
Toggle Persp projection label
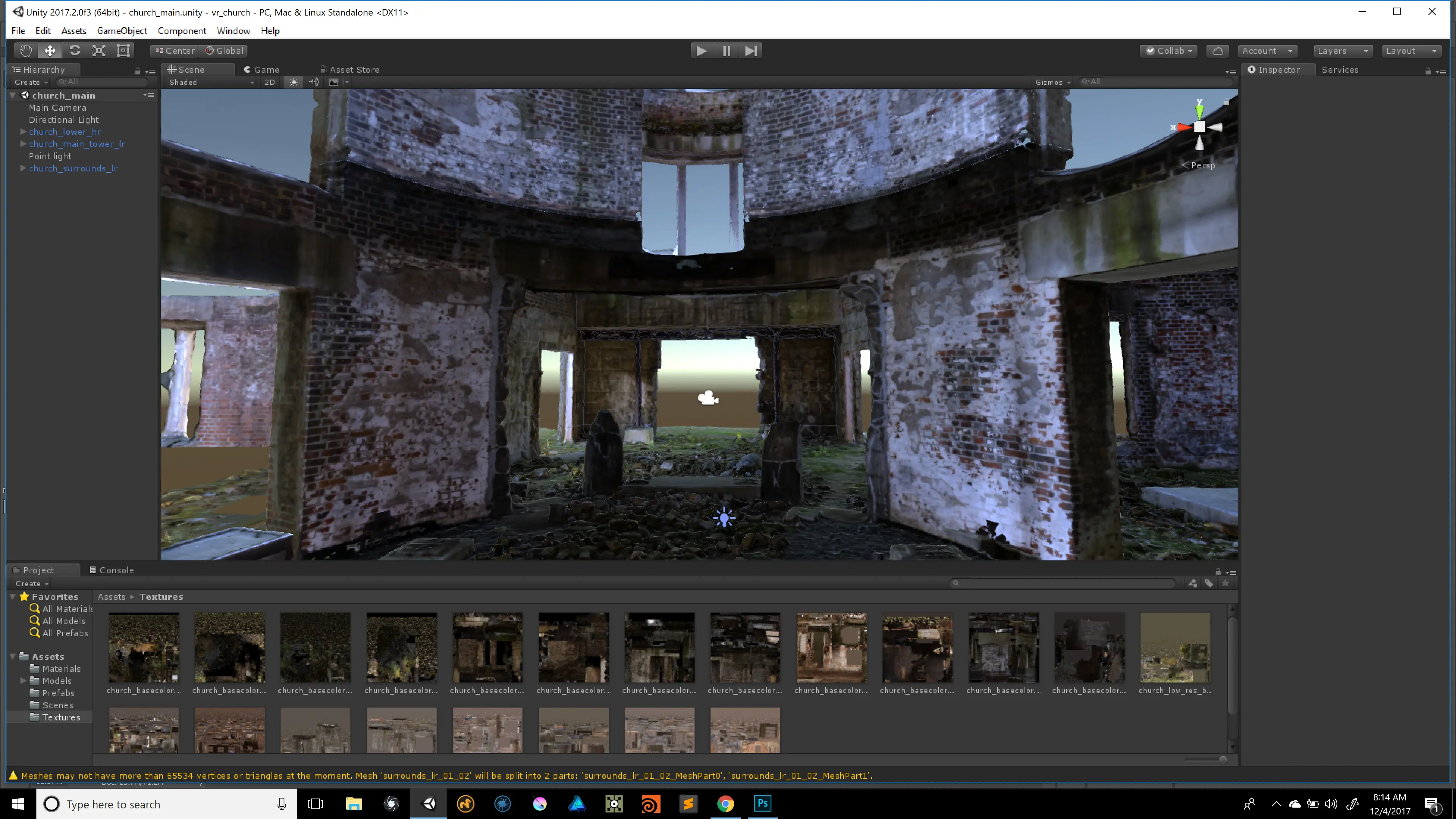coord(1198,166)
